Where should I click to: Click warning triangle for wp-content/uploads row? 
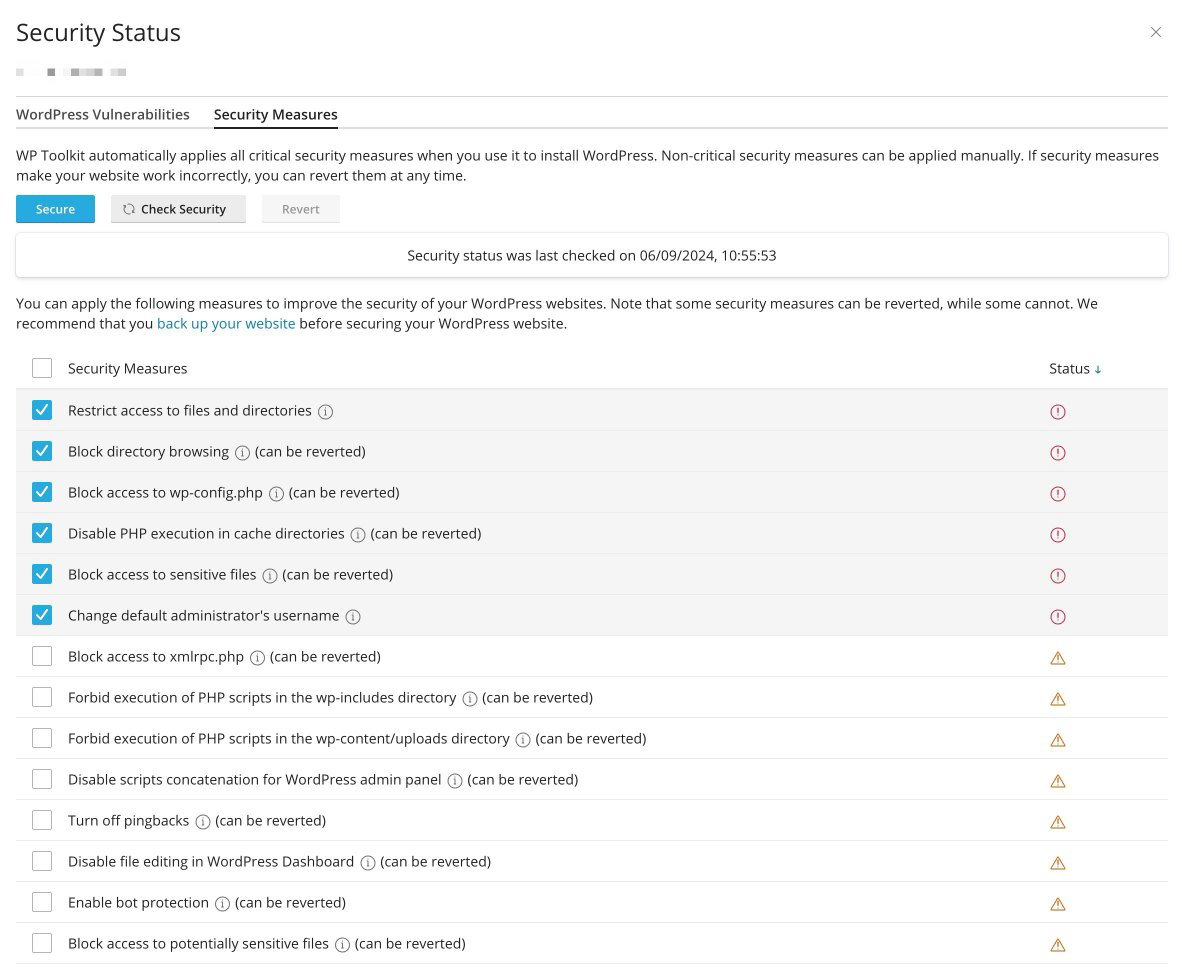pyautogui.click(x=1058, y=740)
